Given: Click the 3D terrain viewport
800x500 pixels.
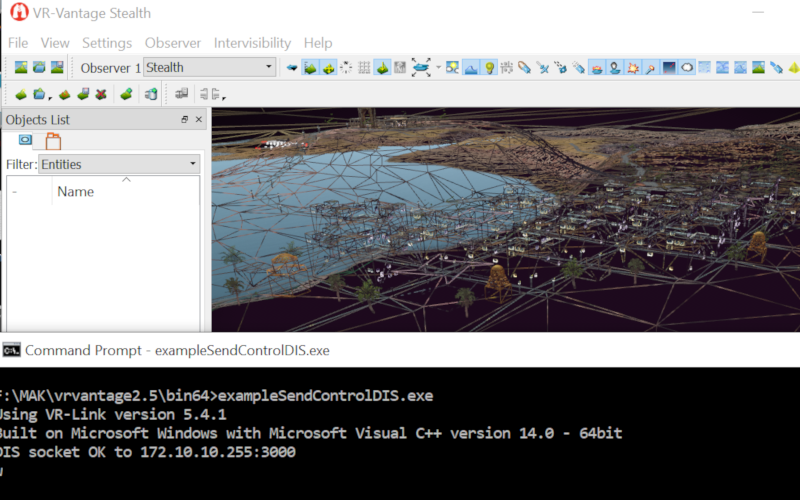Looking at the screenshot, I should (x=506, y=219).
